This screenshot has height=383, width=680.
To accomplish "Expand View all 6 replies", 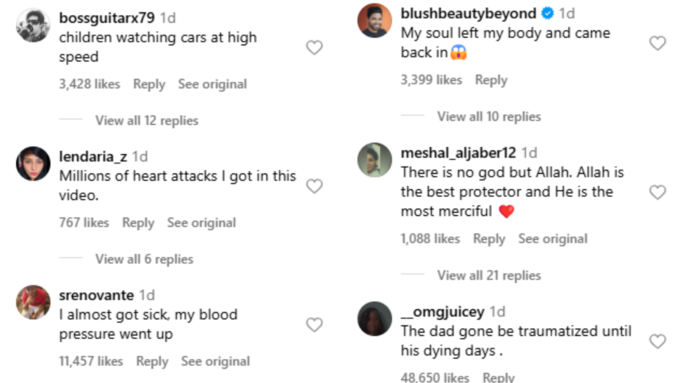I will coord(144,259).
